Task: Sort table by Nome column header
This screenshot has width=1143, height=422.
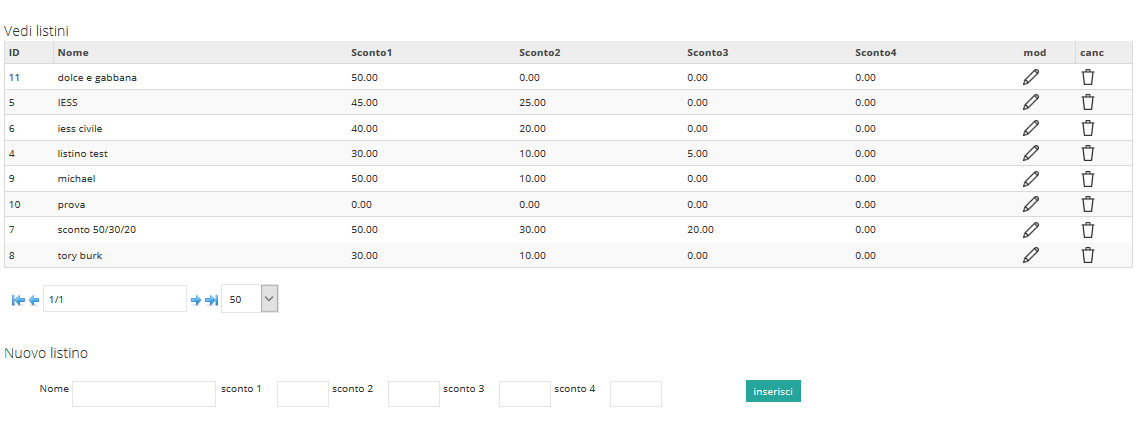Action: (x=73, y=52)
